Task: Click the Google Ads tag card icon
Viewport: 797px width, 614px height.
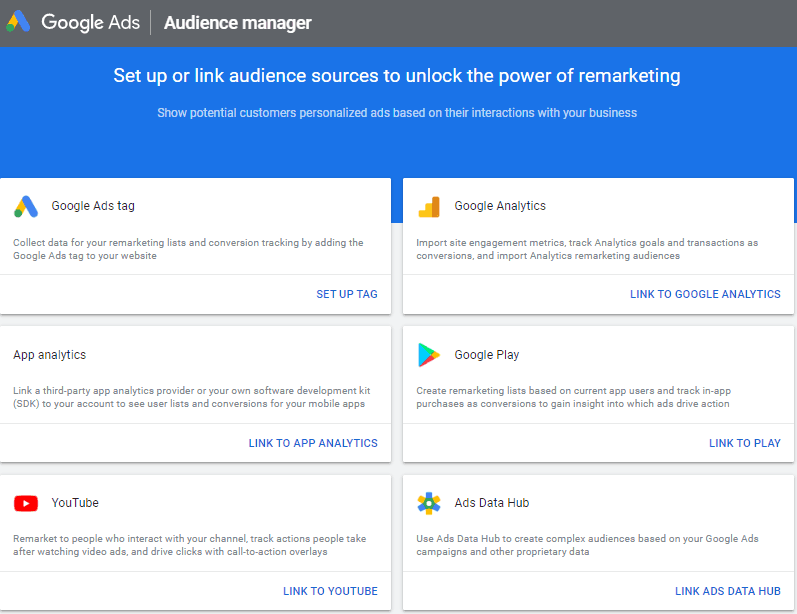Action: tap(26, 206)
